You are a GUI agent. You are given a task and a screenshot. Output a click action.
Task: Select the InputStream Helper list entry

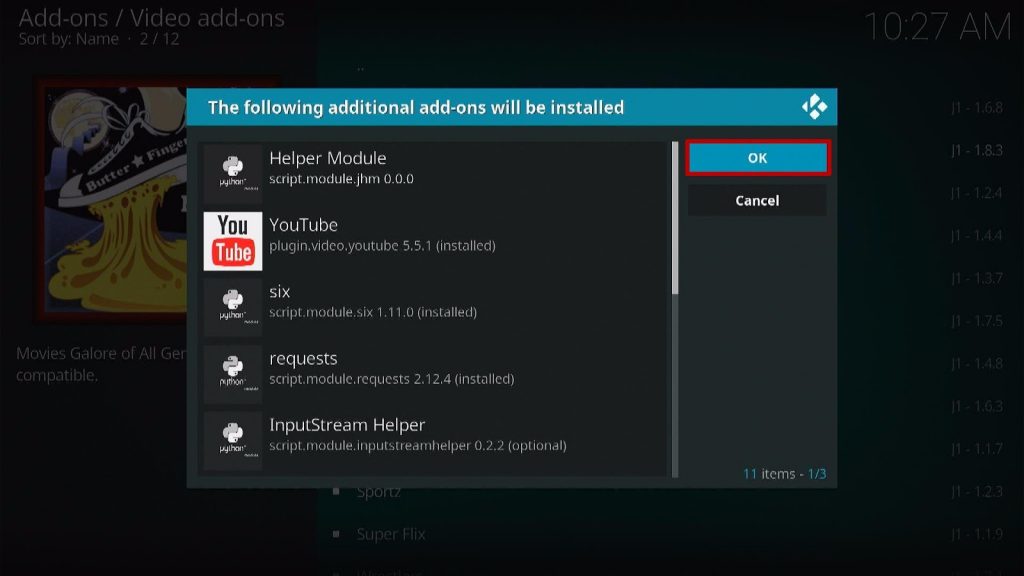(x=434, y=441)
